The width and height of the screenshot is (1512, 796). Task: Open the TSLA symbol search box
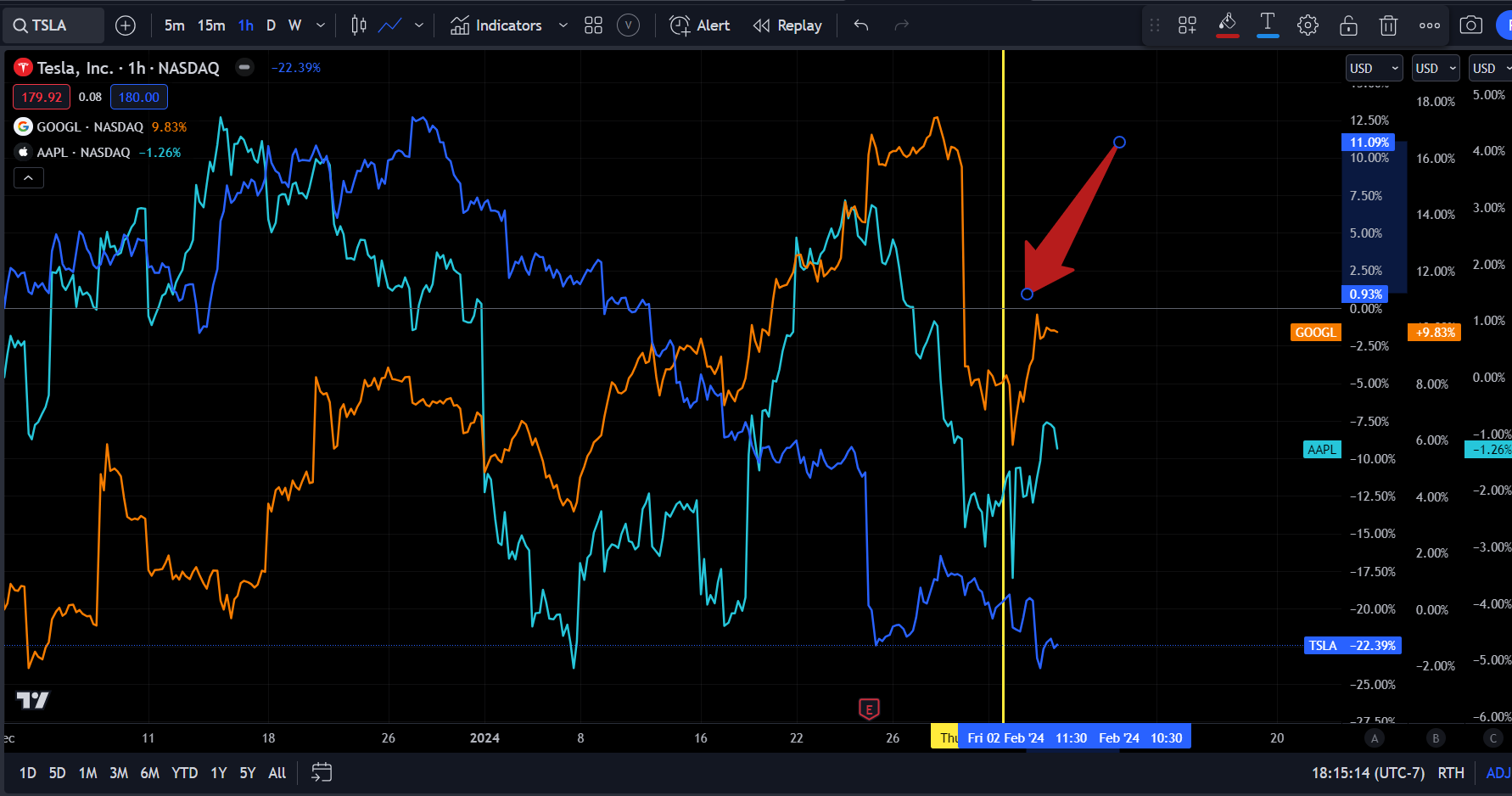(x=53, y=25)
